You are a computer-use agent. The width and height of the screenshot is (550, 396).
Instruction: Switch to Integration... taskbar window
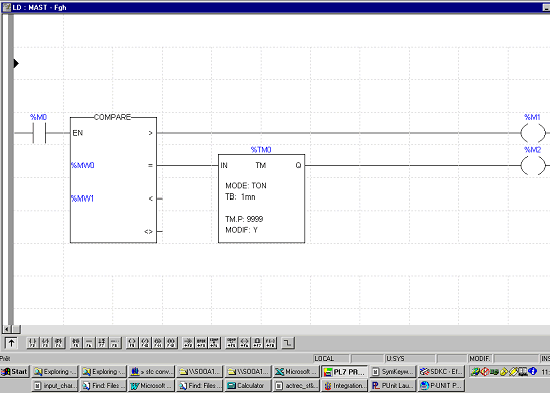coord(345,385)
